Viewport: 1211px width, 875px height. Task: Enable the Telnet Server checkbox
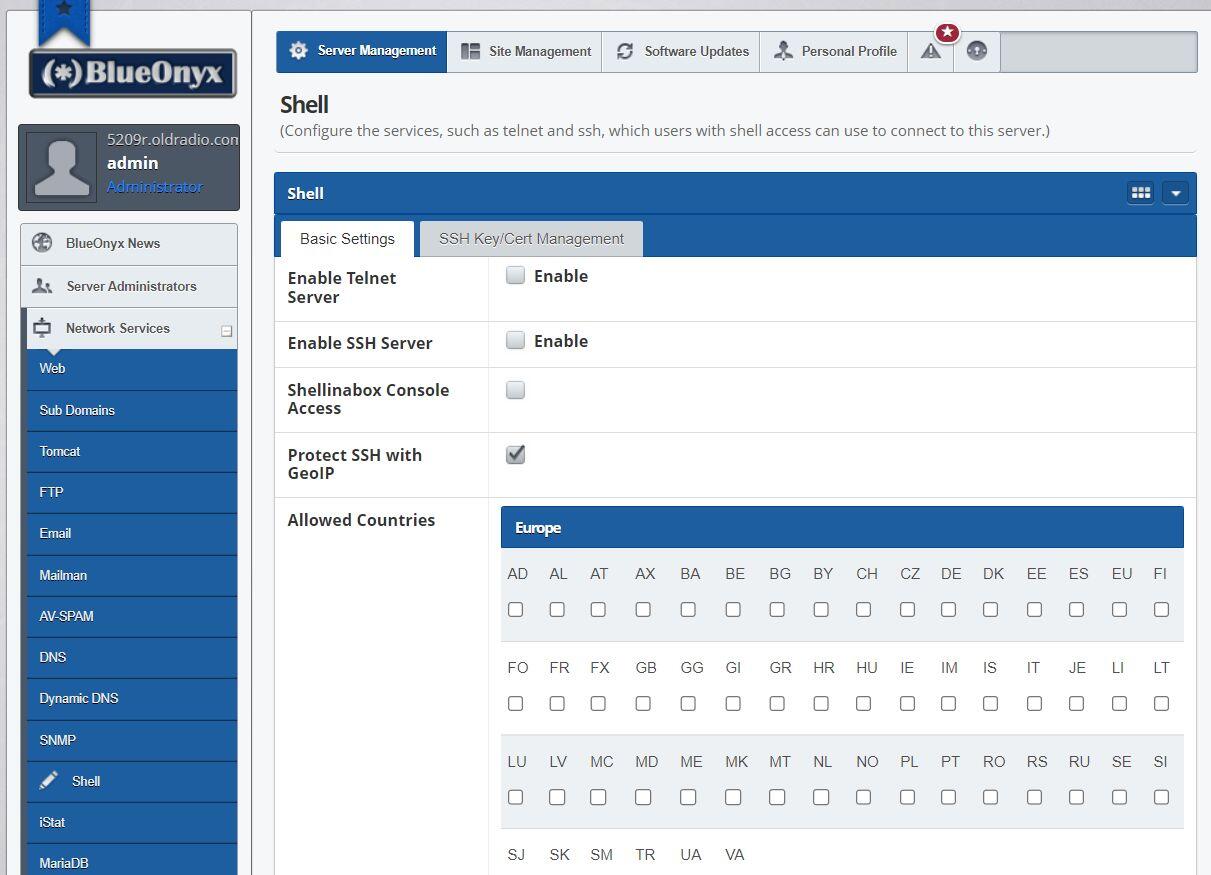tap(515, 276)
